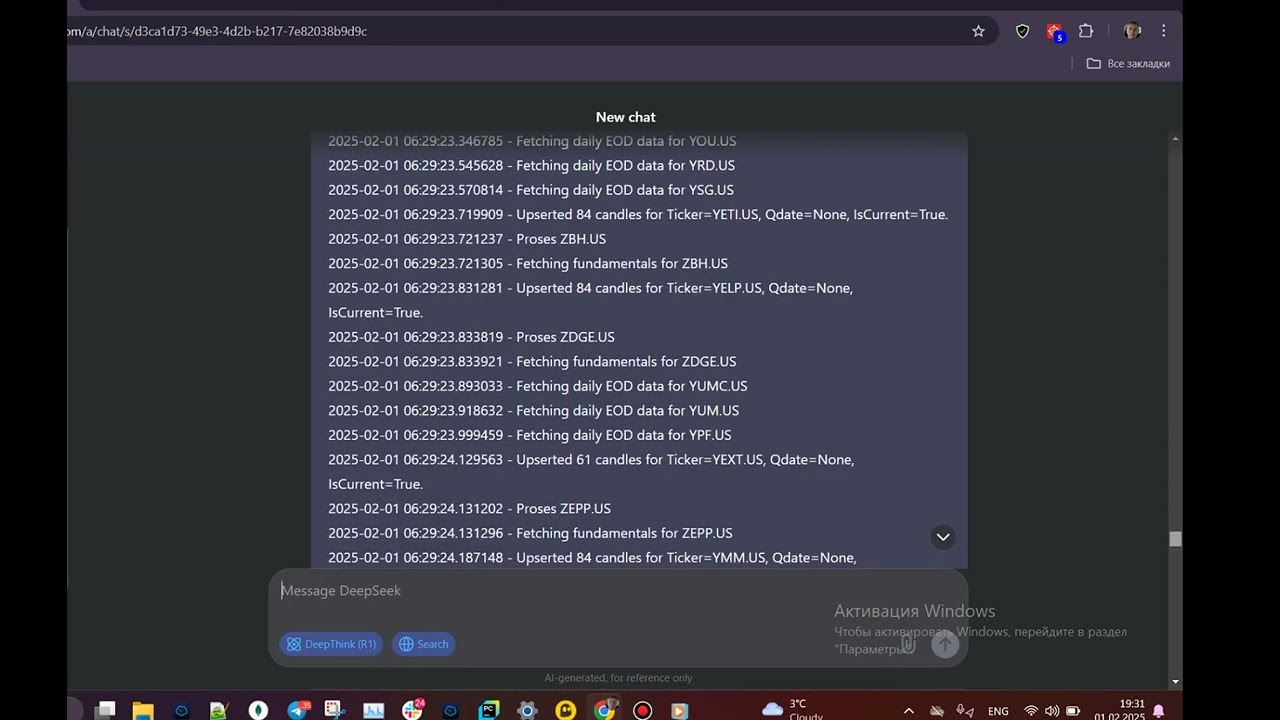This screenshot has height=720, width=1280.
Task: Click the Fetching daily EOD data for YPF.US line
Action: coord(530,435)
